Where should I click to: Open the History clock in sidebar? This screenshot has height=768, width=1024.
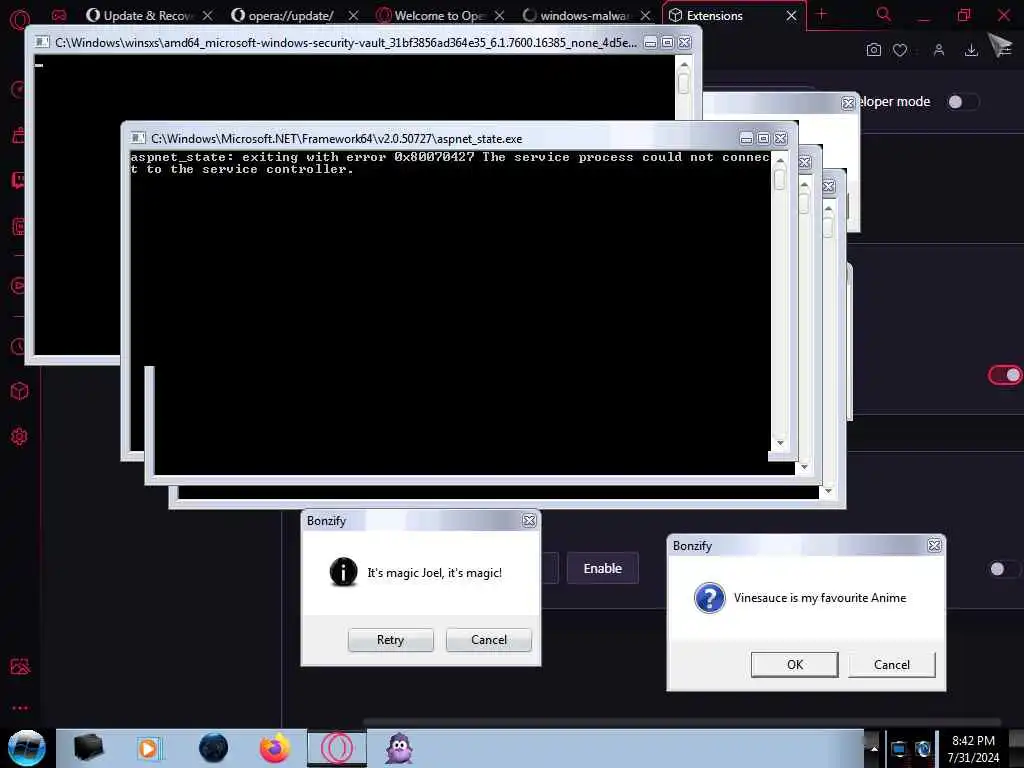click(18, 346)
